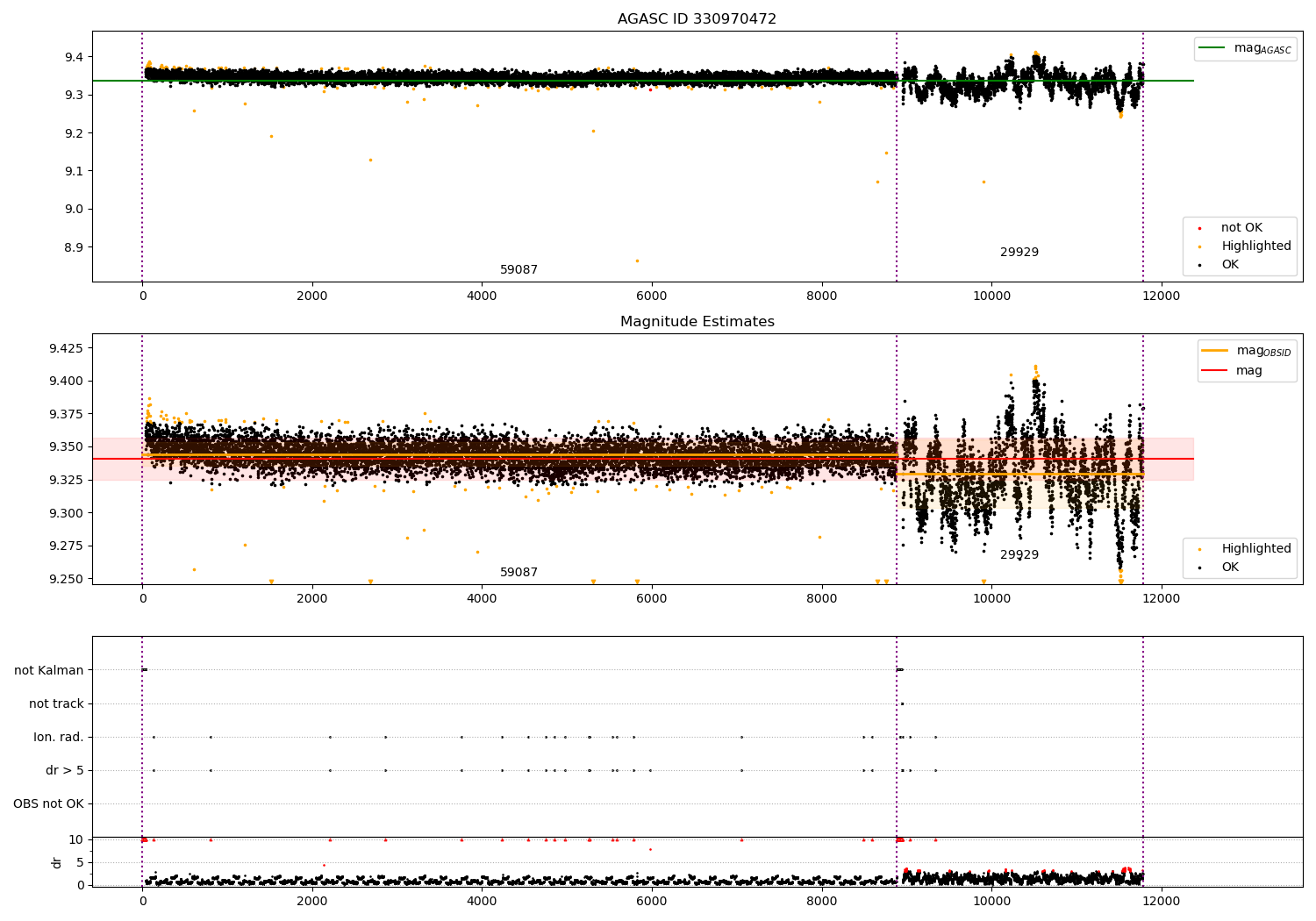Click the green line sample in the top legend
Viewport: 1316px width, 921px height.
pyautogui.click(x=1212, y=48)
